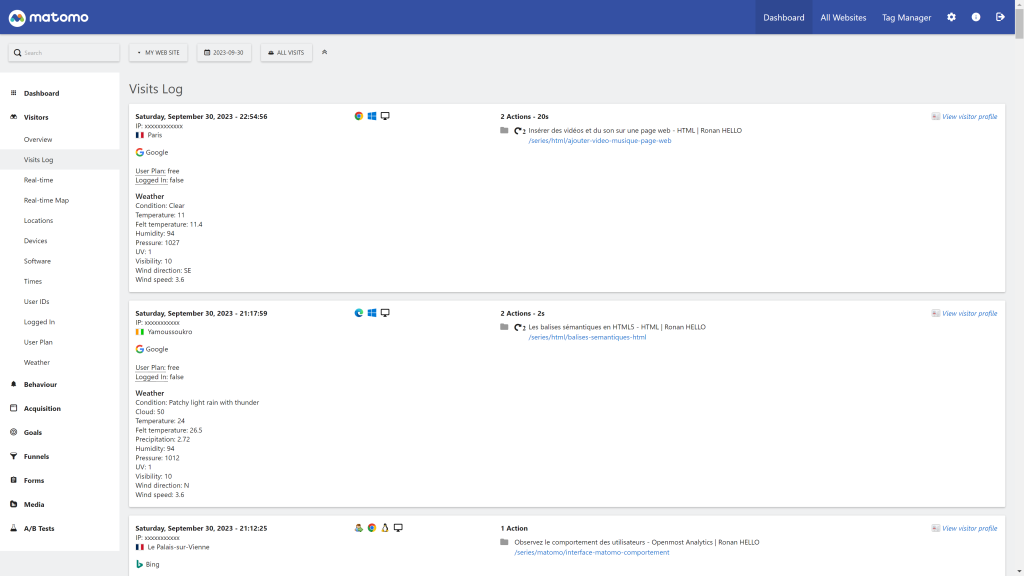The width and height of the screenshot is (1024, 576).
Task: Open the balises-semantiques-html page link
Action: coord(587,337)
